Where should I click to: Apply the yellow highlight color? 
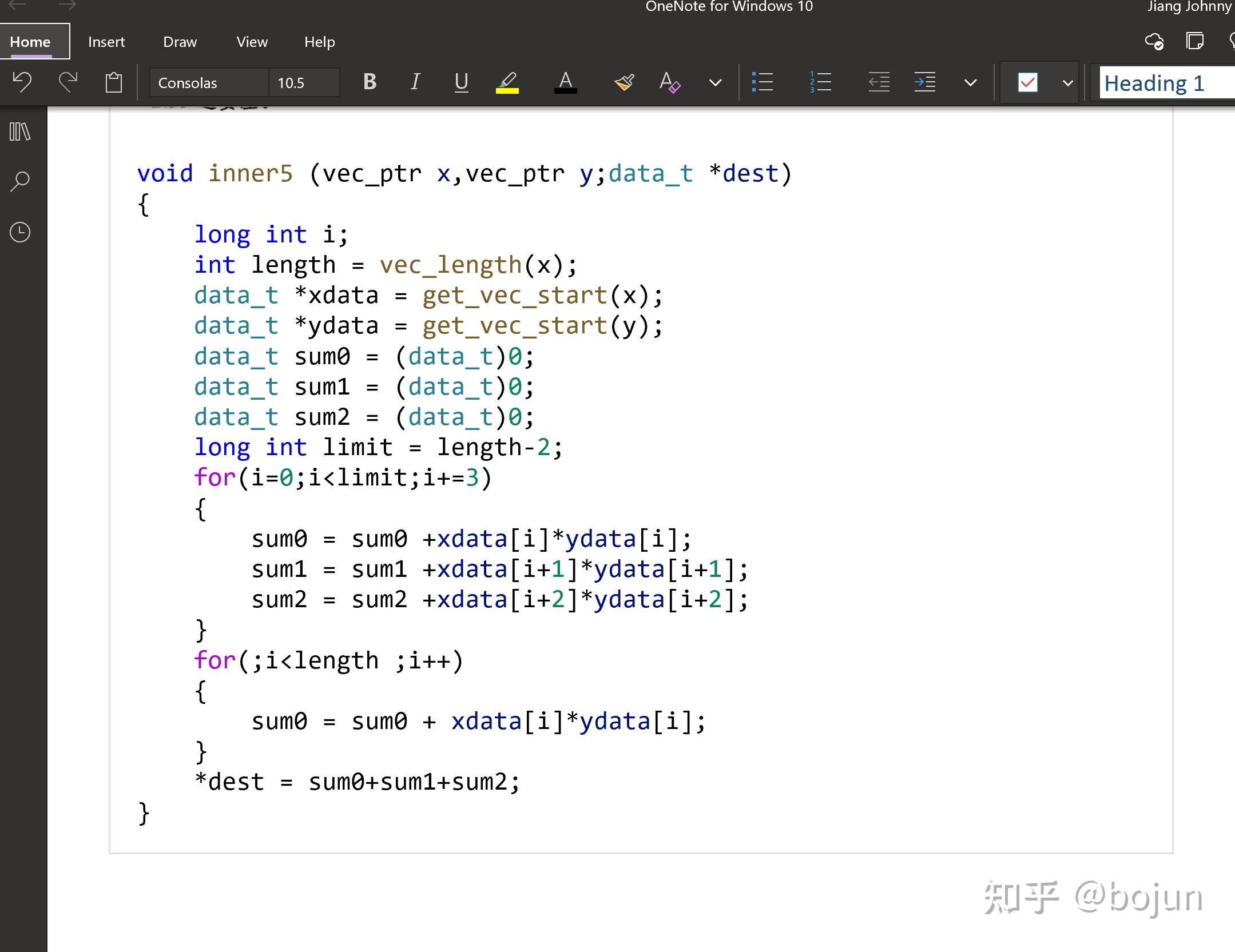click(x=507, y=82)
